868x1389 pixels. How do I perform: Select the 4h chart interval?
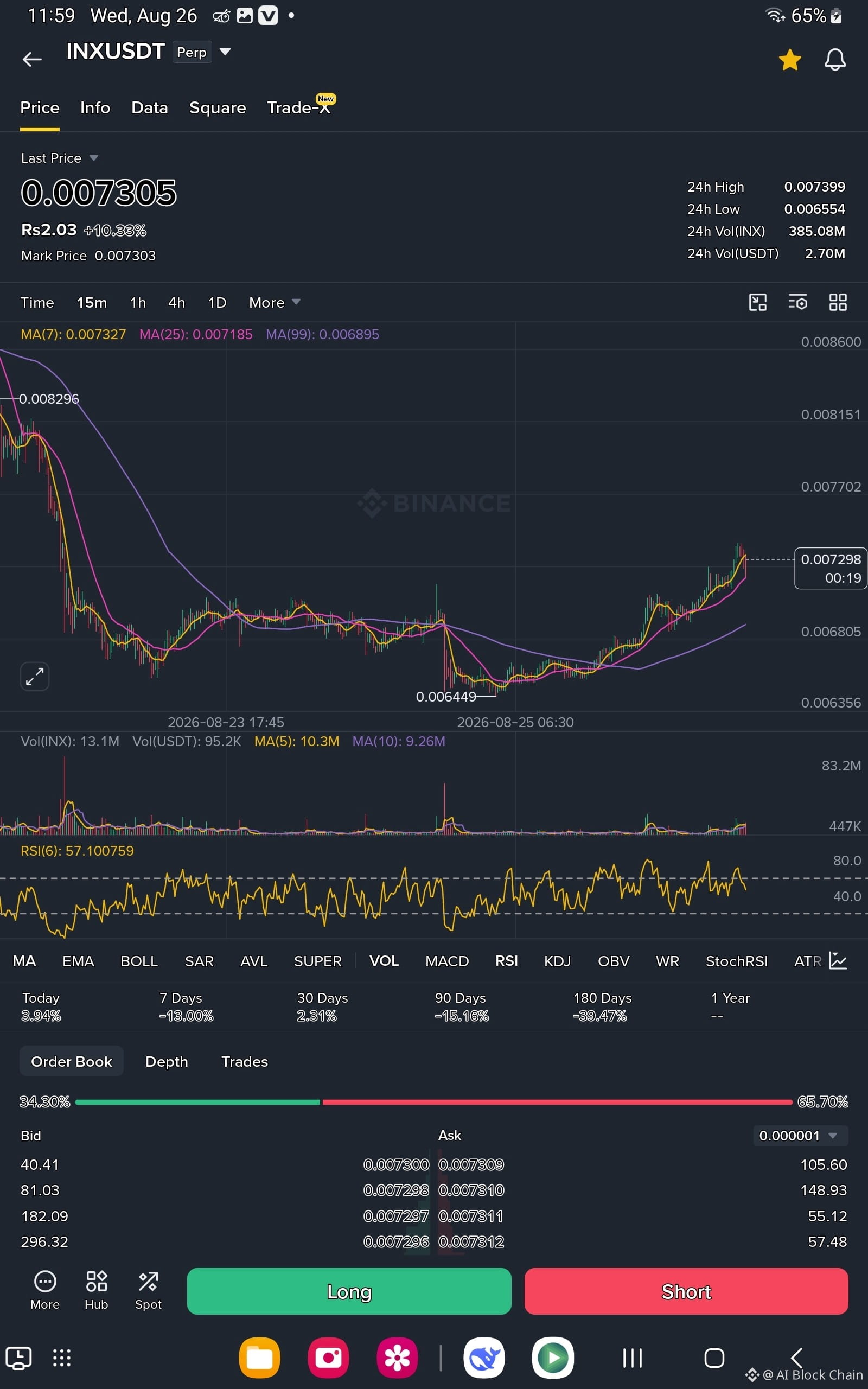pos(177,302)
